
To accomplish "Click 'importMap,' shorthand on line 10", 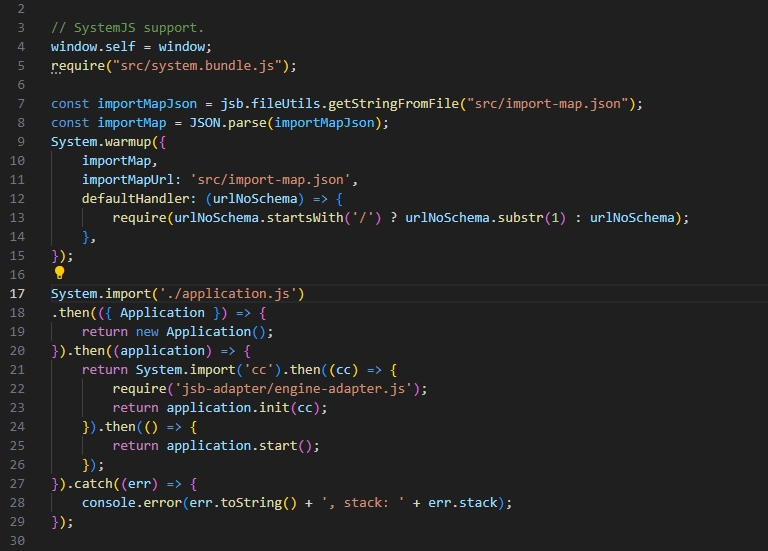I will coord(120,161).
